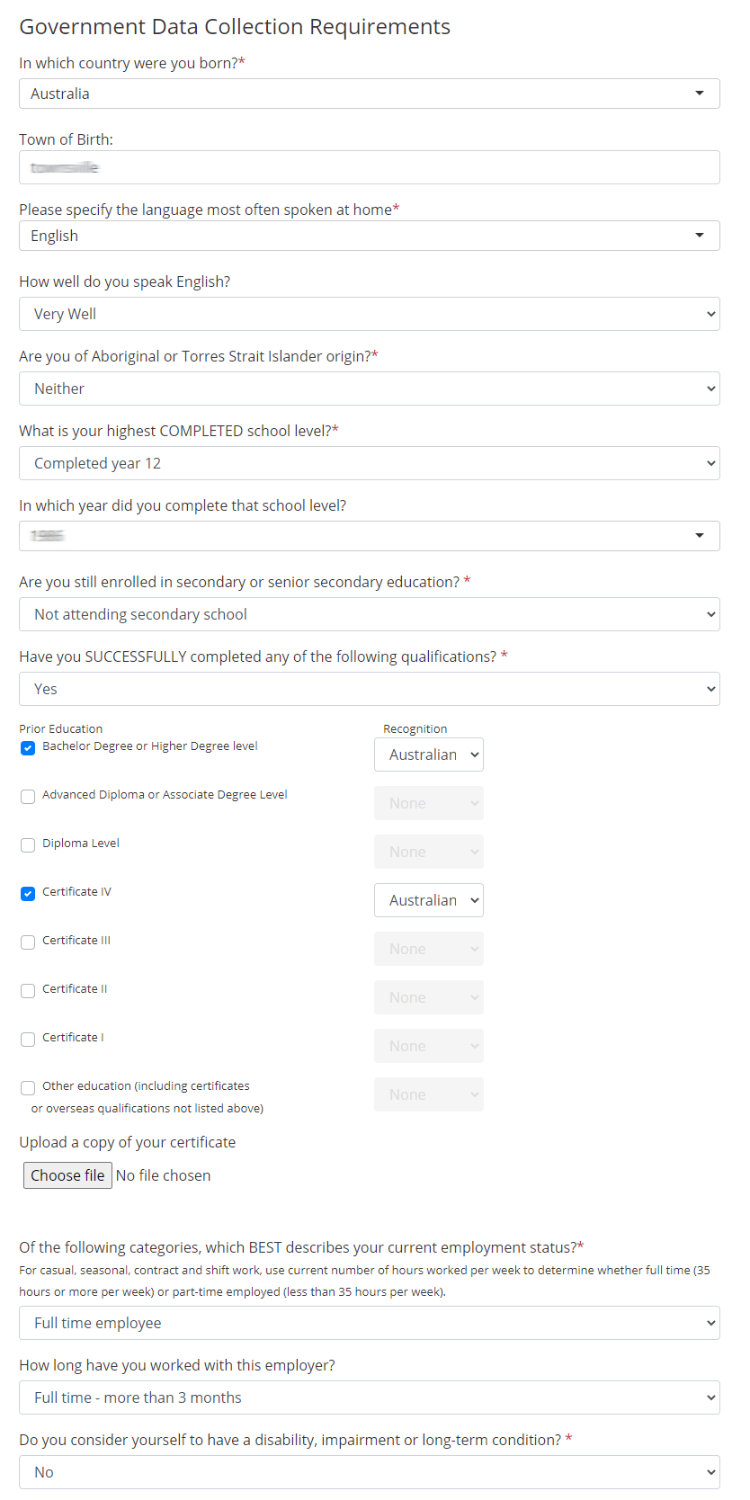Open Recognition dropdown for Certificate IV
This screenshot has height=1500, width=750.
point(429,900)
